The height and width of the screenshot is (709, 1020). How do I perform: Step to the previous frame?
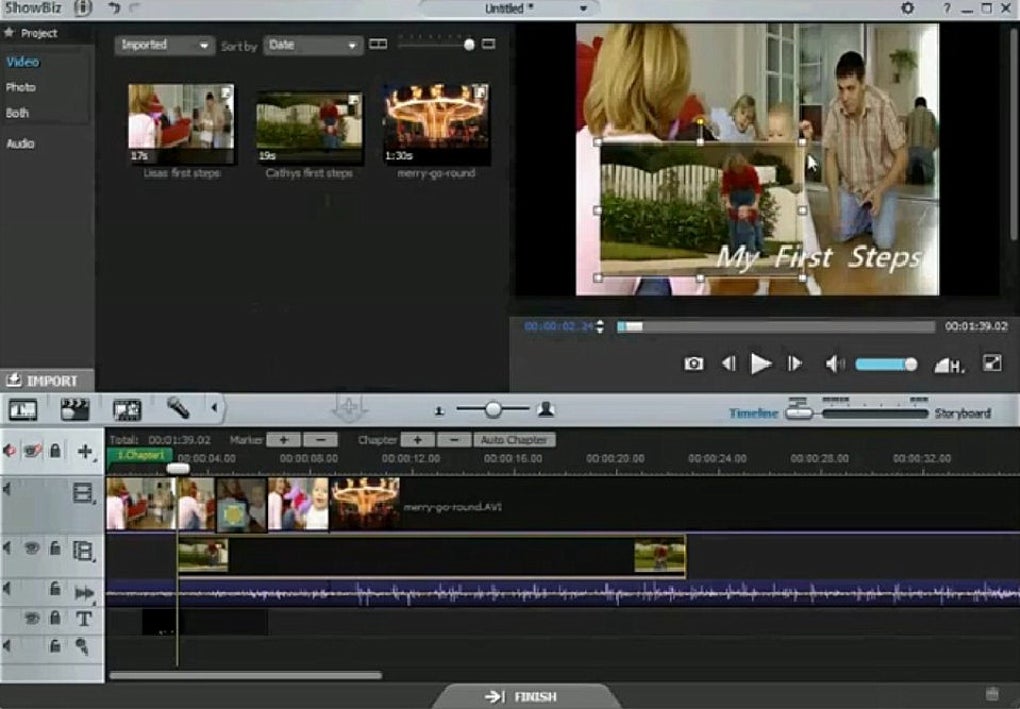click(729, 364)
